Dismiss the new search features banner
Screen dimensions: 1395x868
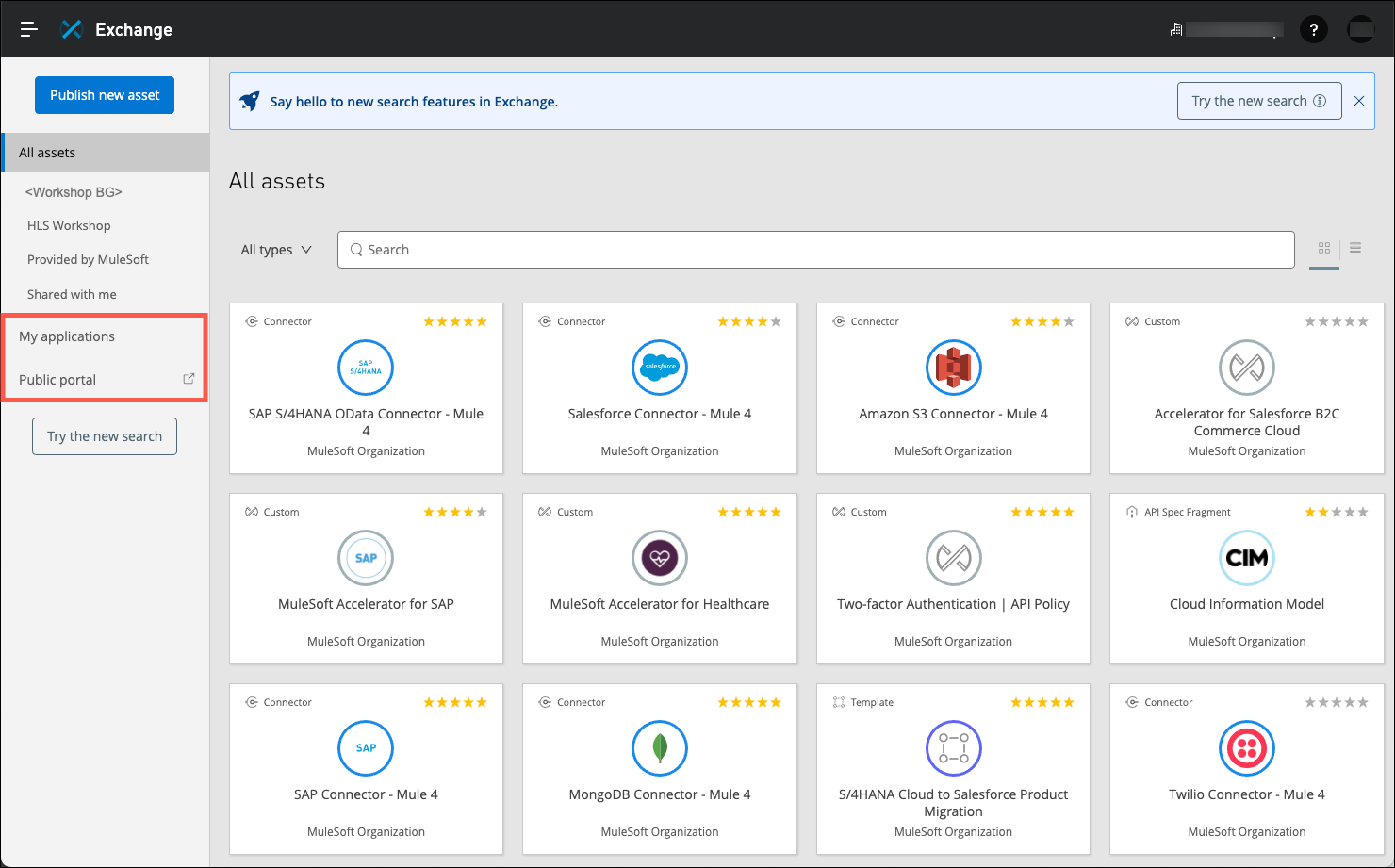[x=1359, y=101]
